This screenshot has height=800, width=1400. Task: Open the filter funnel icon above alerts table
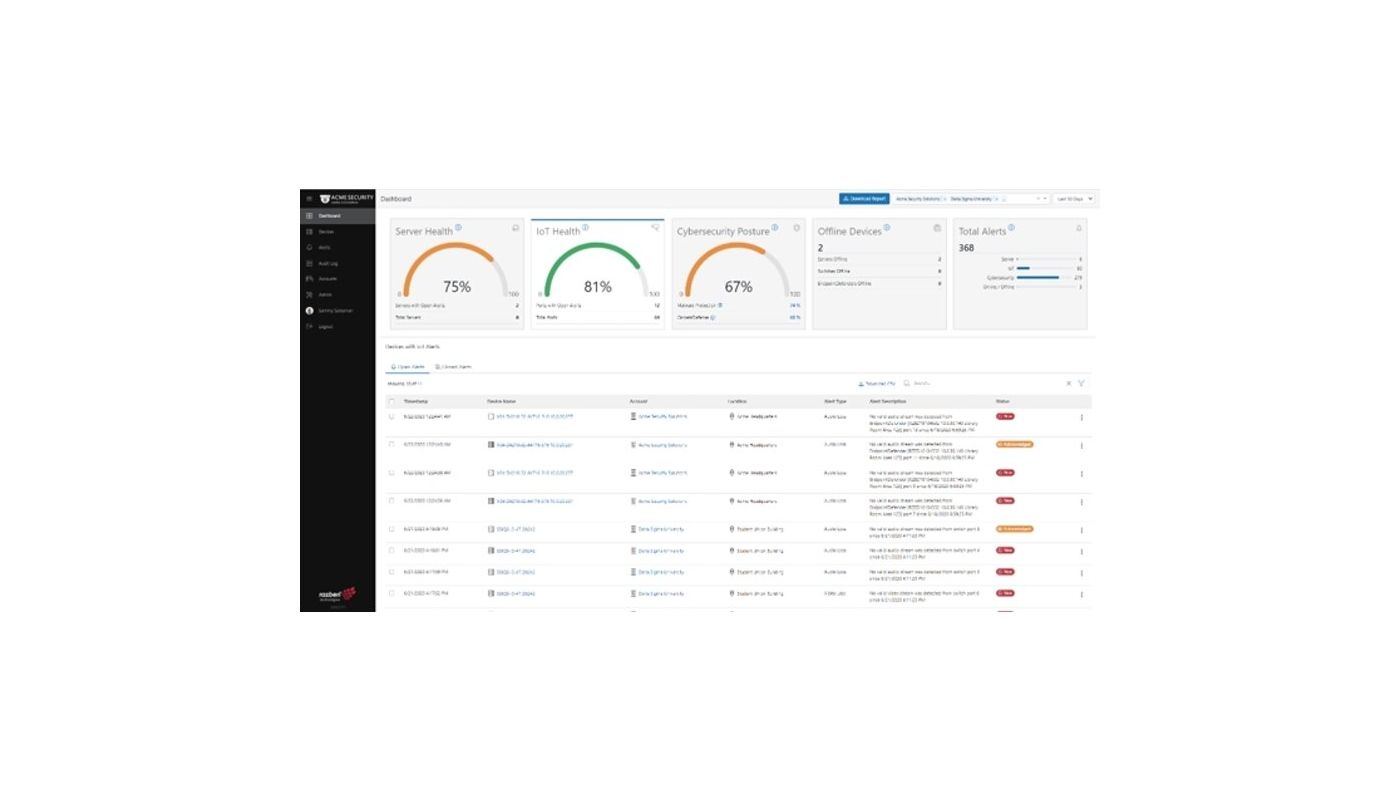(1081, 383)
